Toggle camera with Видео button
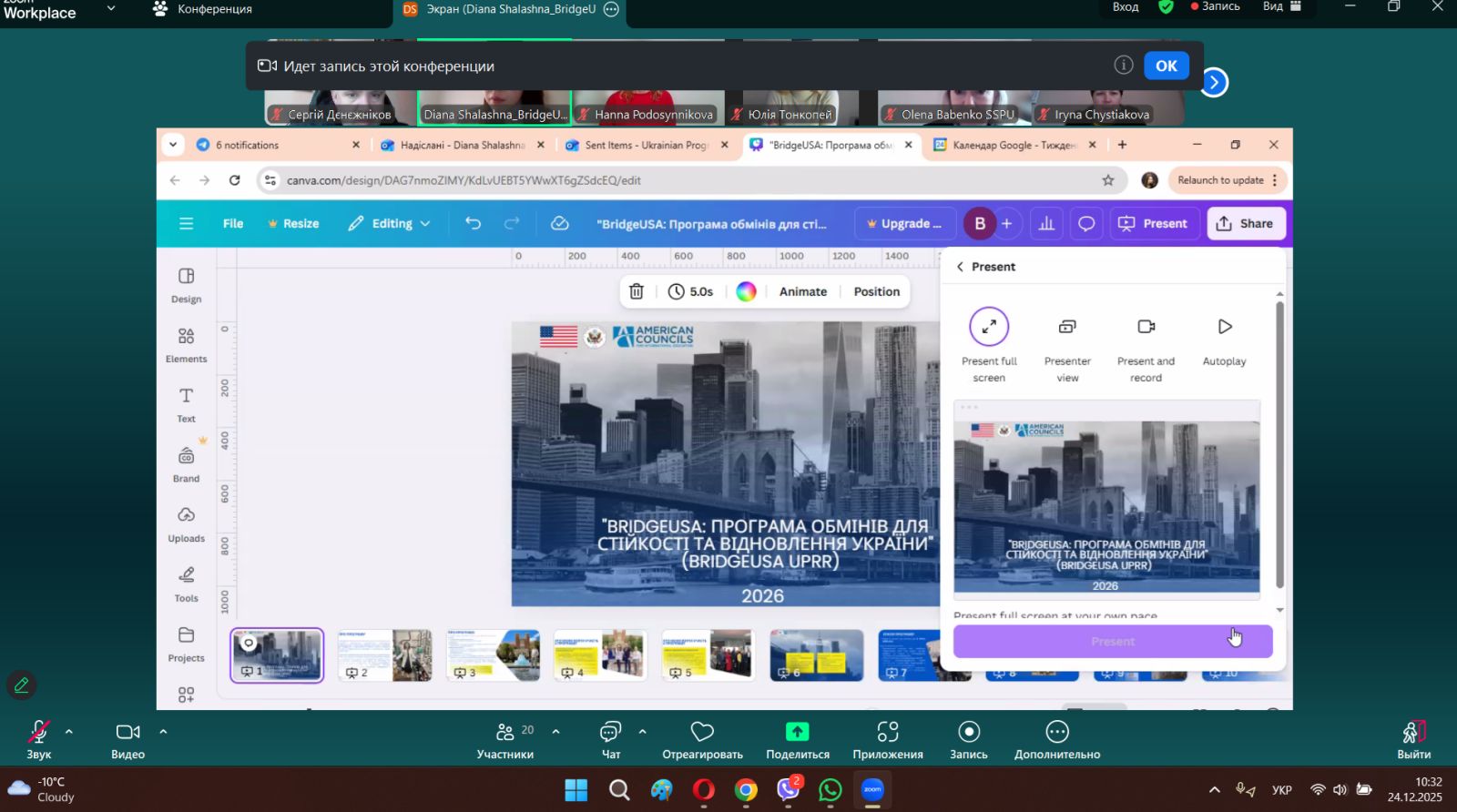 click(x=127, y=739)
